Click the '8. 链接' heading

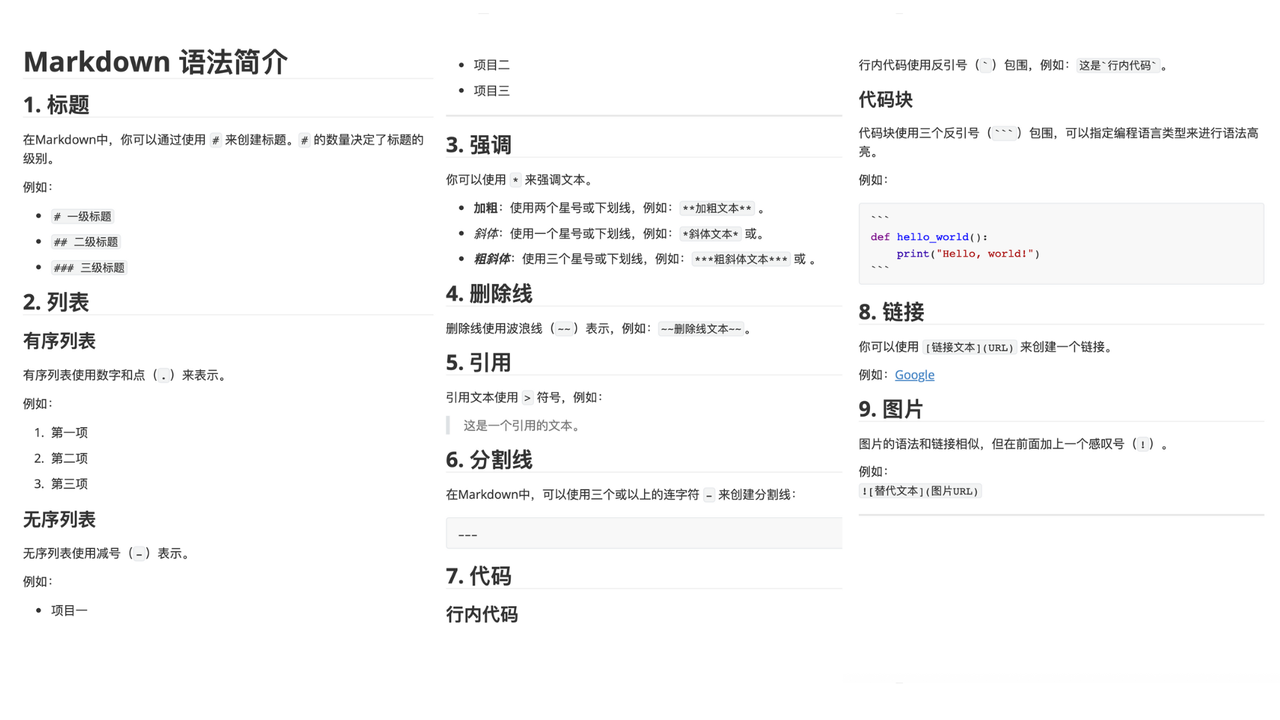[x=891, y=312]
